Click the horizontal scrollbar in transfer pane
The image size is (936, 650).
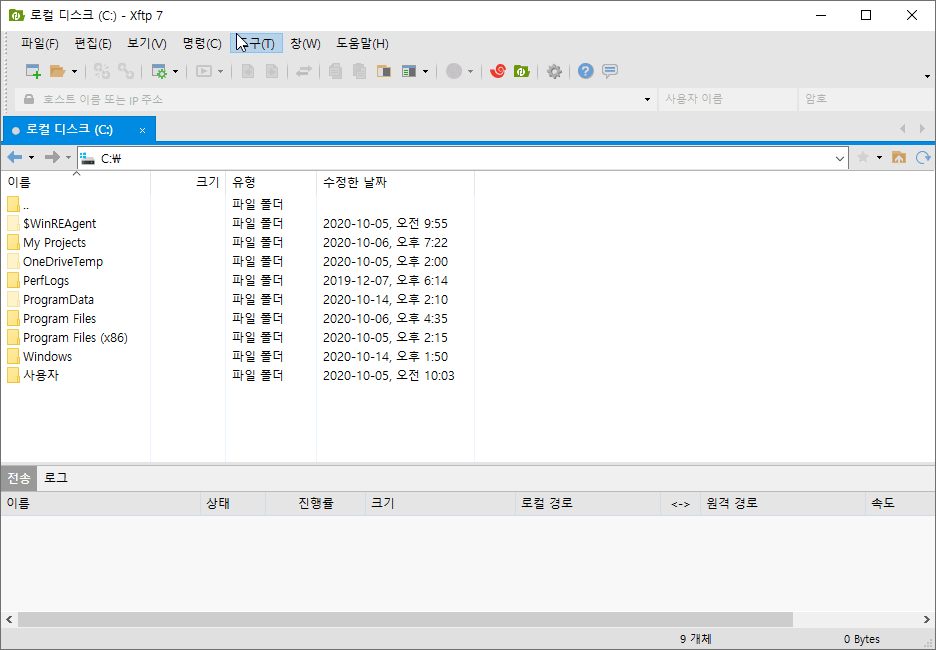(405, 620)
